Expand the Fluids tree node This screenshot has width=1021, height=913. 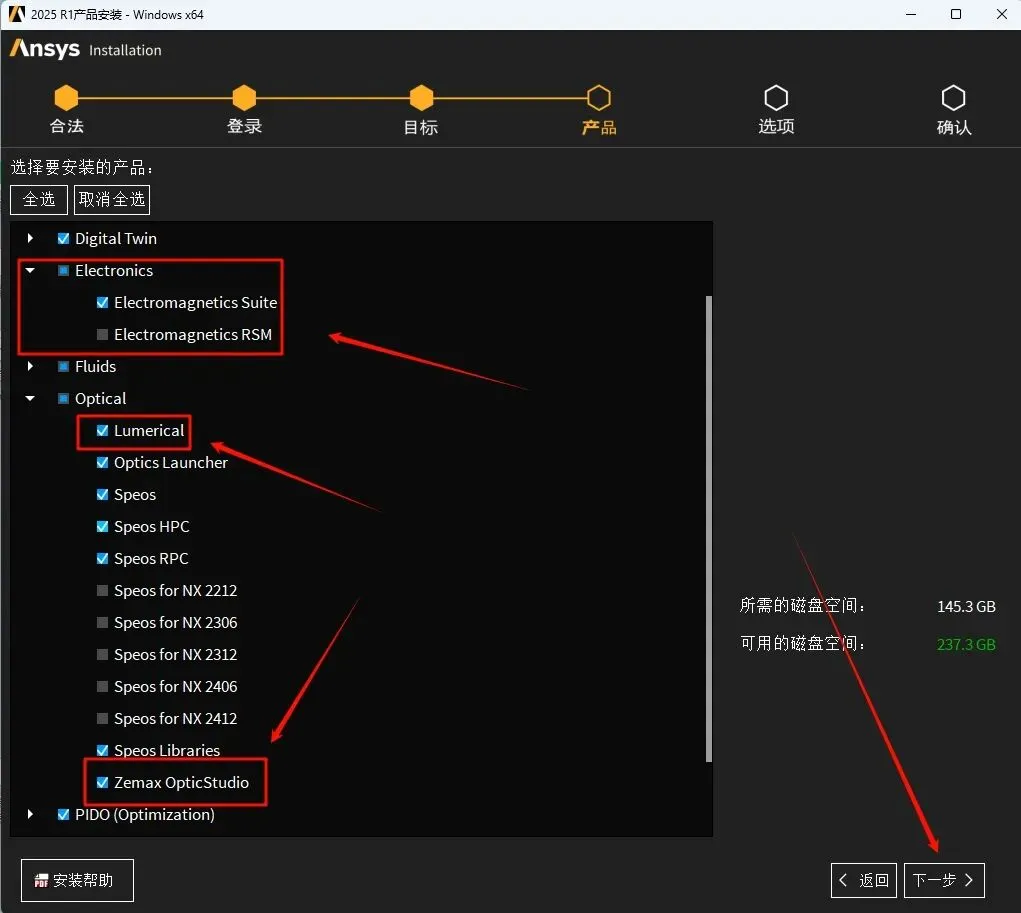[x=30, y=366]
